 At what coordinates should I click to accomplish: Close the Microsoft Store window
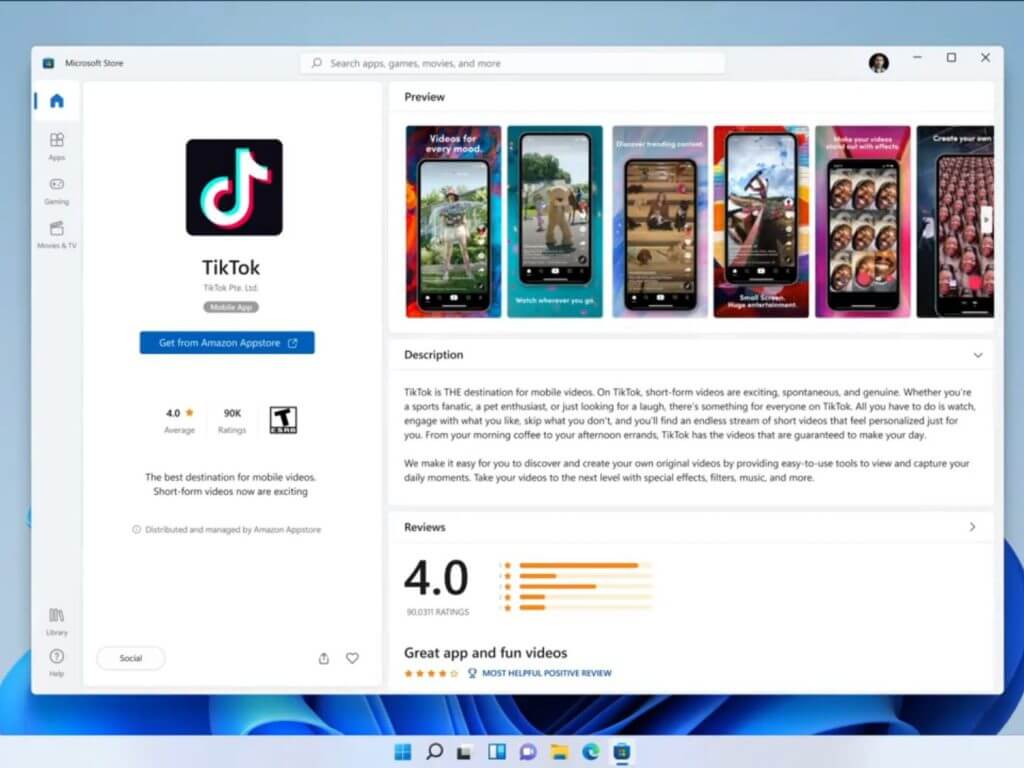pyautogui.click(x=985, y=57)
